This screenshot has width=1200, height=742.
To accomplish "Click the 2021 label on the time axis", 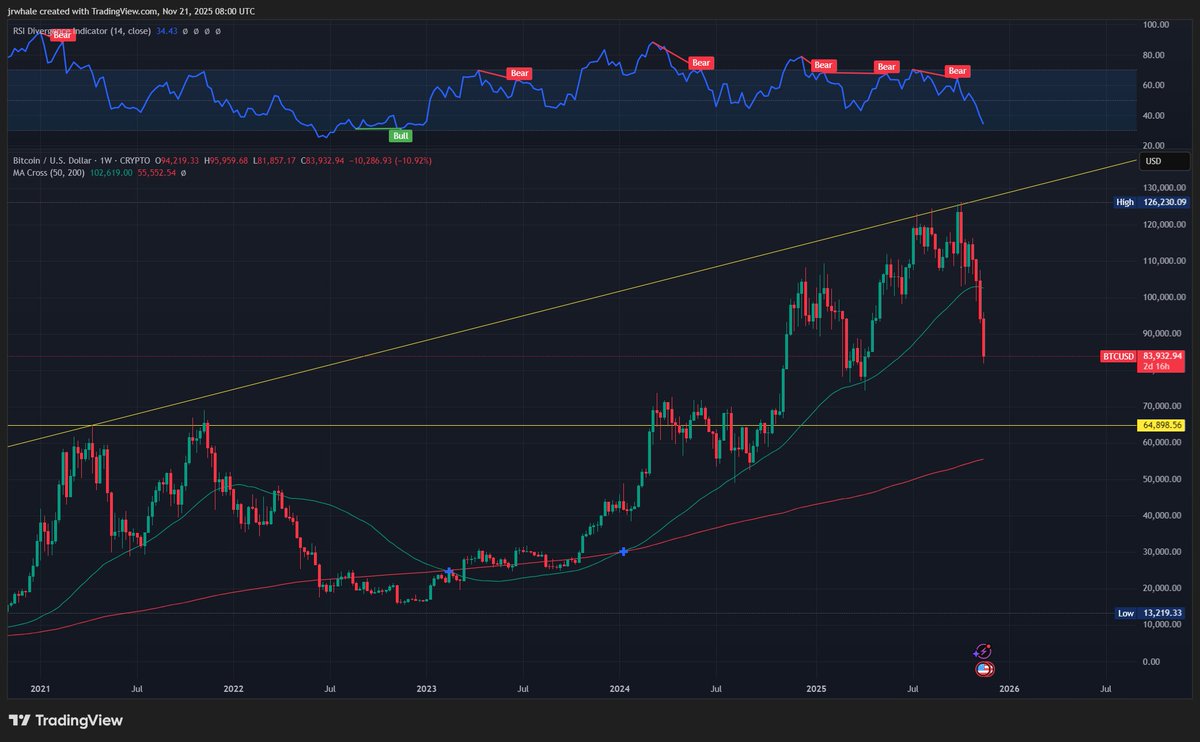I will point(39,688).
